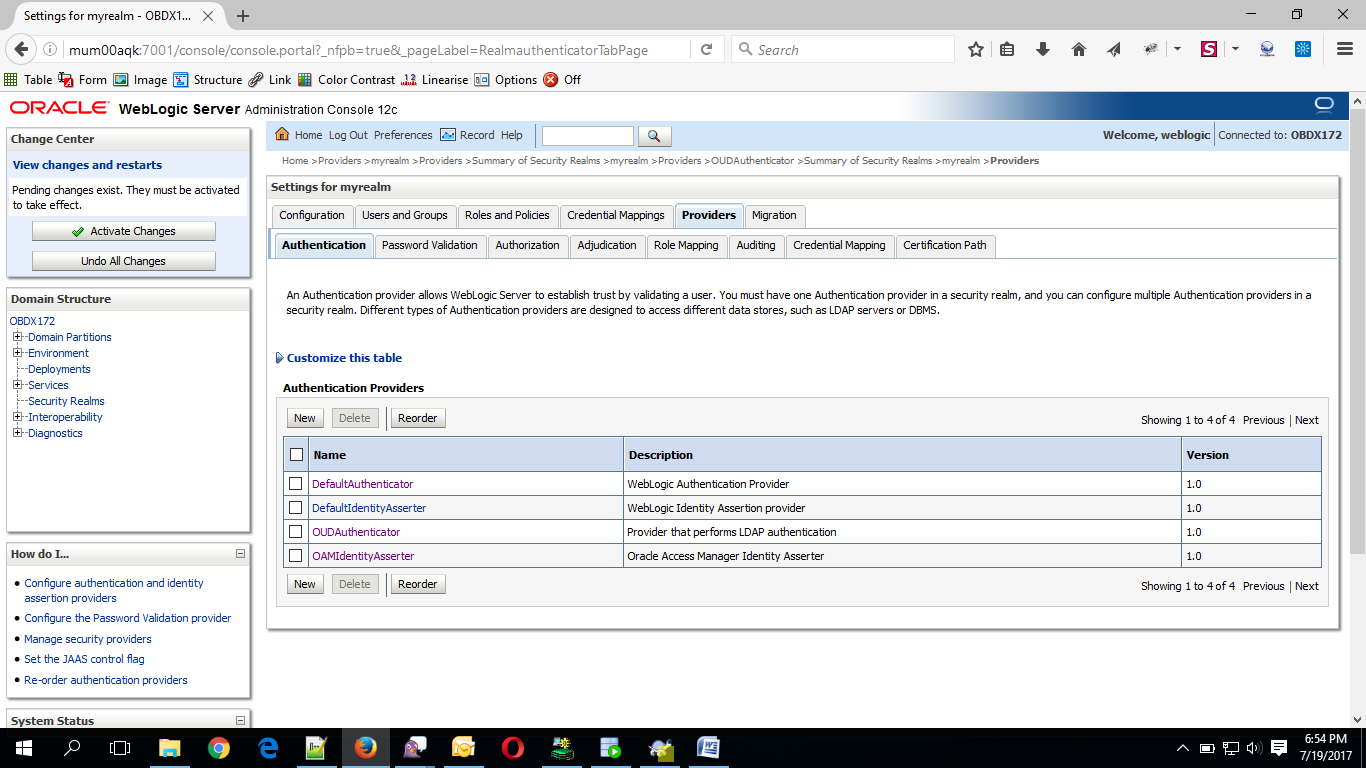The width and height of the screenshot is (1366, 768).
Task: Reload the page with the refresh icon
Action: click(x=706, y=49)
